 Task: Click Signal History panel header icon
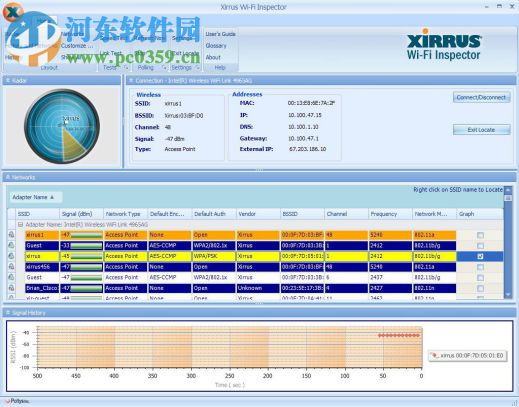pos(8,313)
